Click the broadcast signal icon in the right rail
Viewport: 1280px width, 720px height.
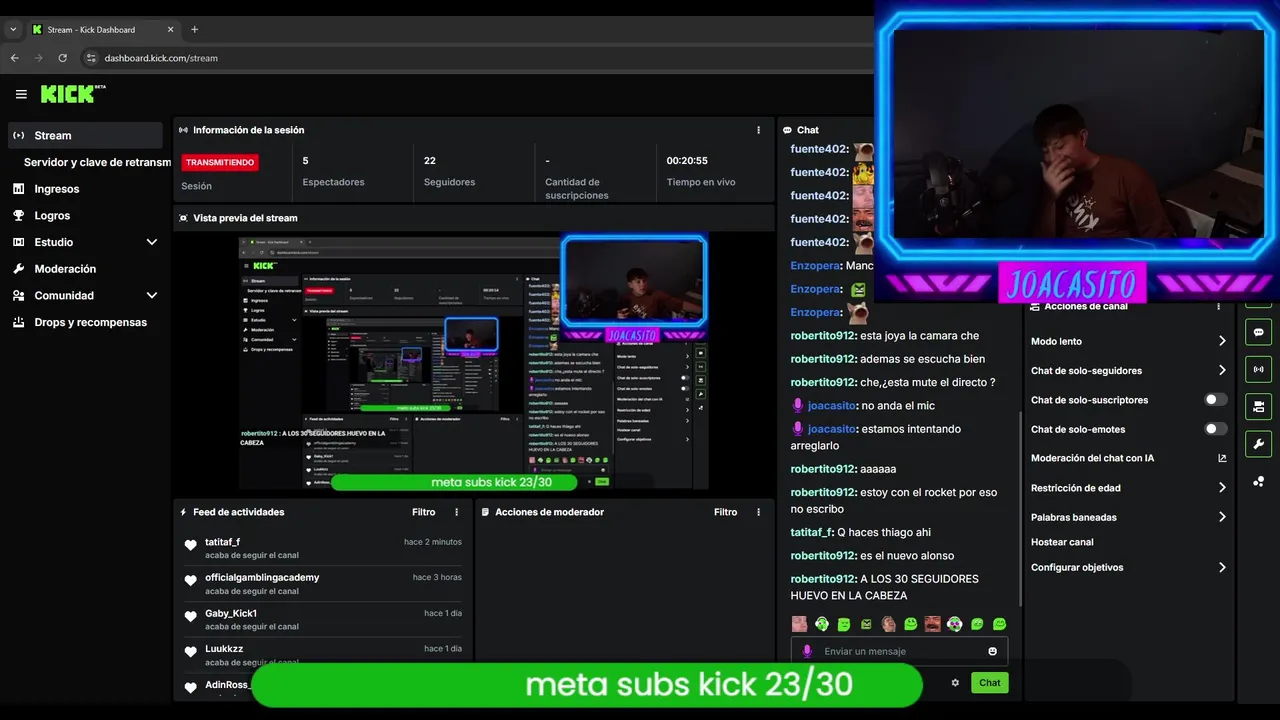point(1258,369)
